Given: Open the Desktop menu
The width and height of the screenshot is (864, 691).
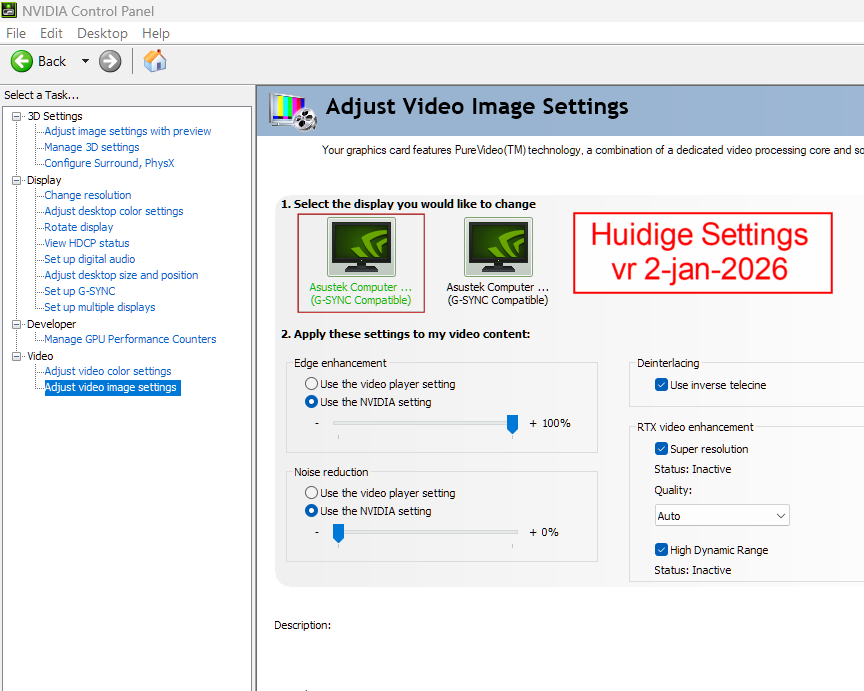Looking at the screenshot, I should 102,34.
